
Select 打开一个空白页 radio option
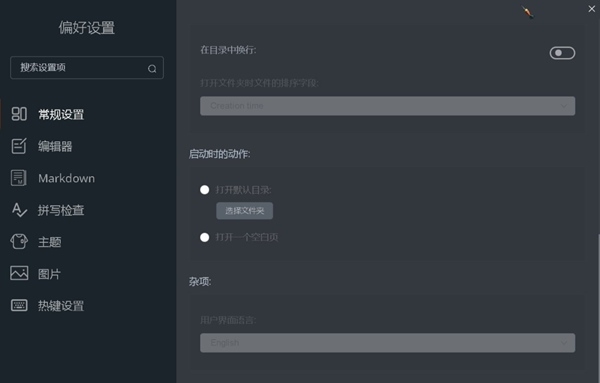tap(205, 237)
